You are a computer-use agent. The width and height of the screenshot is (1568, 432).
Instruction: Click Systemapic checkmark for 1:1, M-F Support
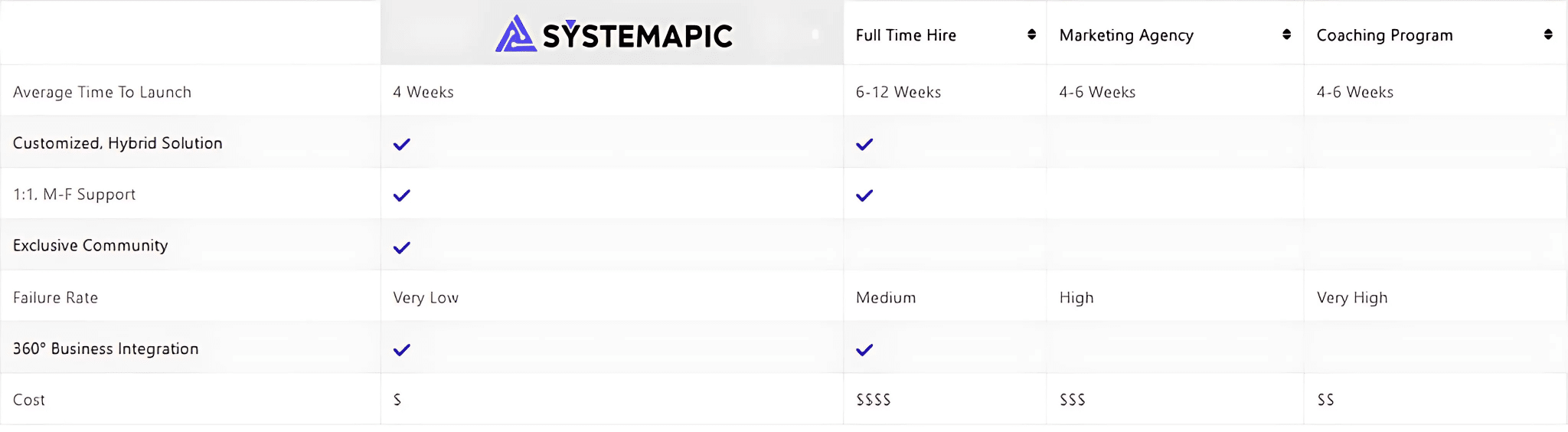coord(402,195)
